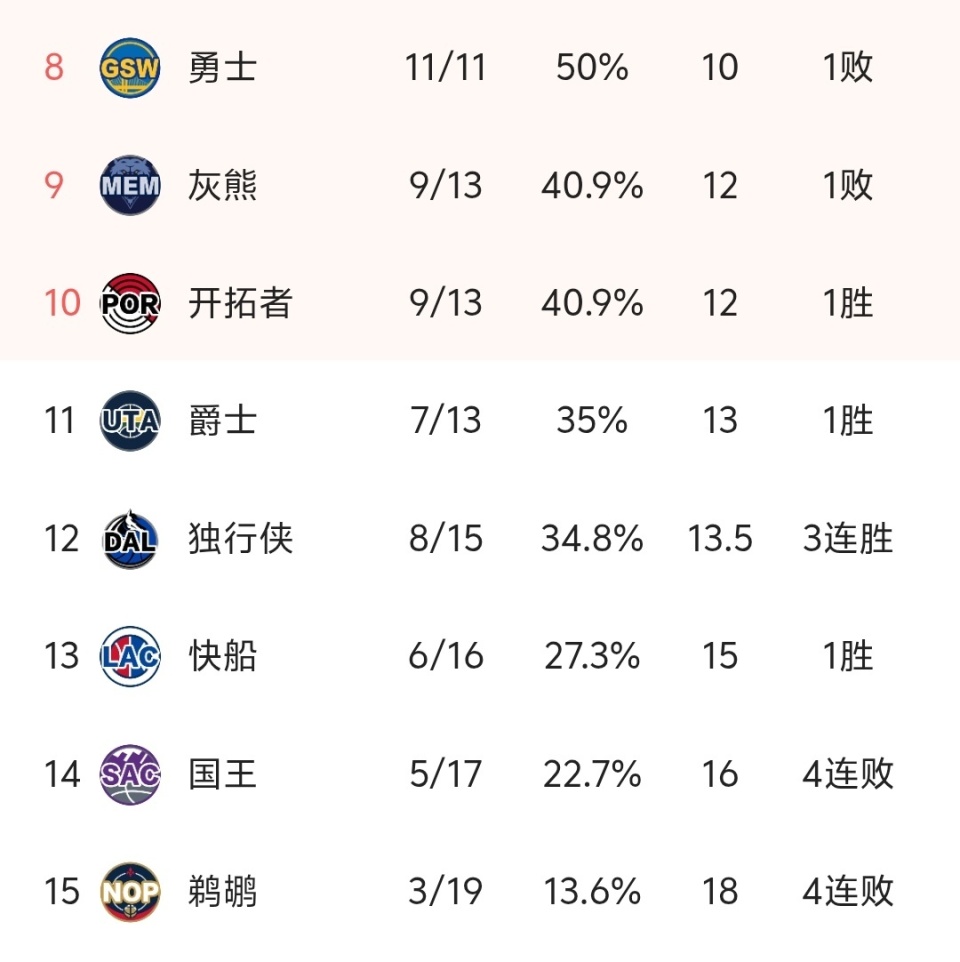Select the 爵士 team name
960x962 pixels.
point(223,421)
